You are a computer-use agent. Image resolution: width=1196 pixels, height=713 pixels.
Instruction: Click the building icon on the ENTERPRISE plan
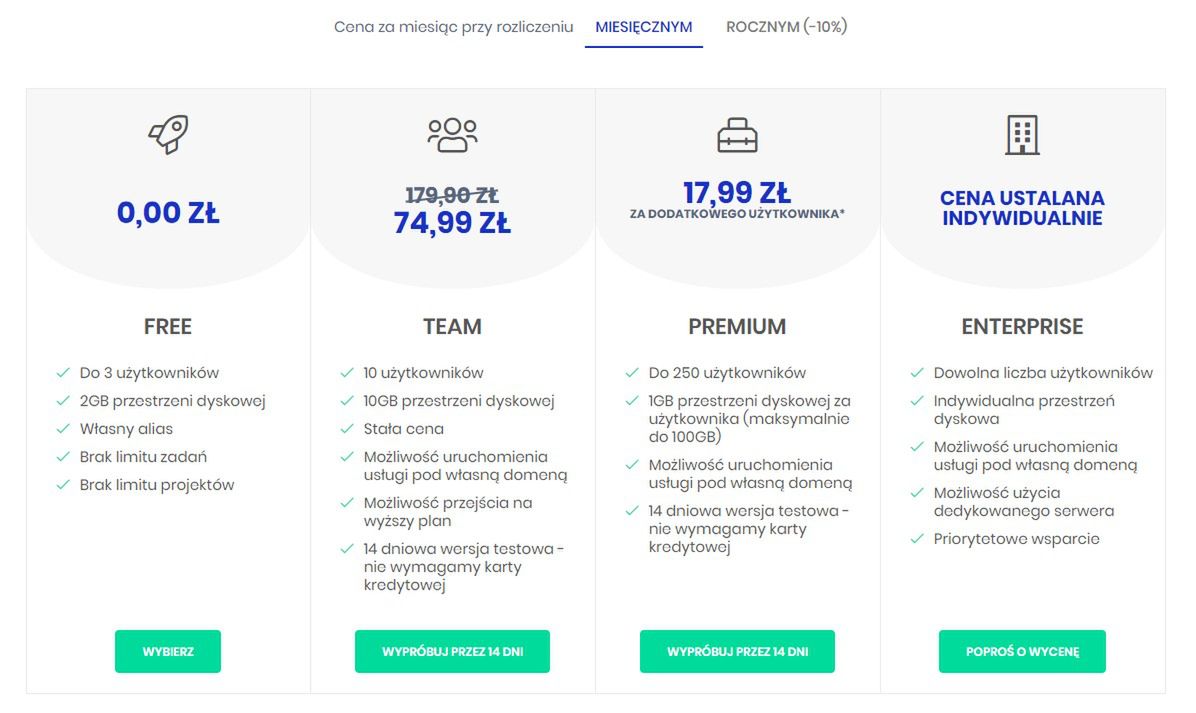pos(1022,135)
